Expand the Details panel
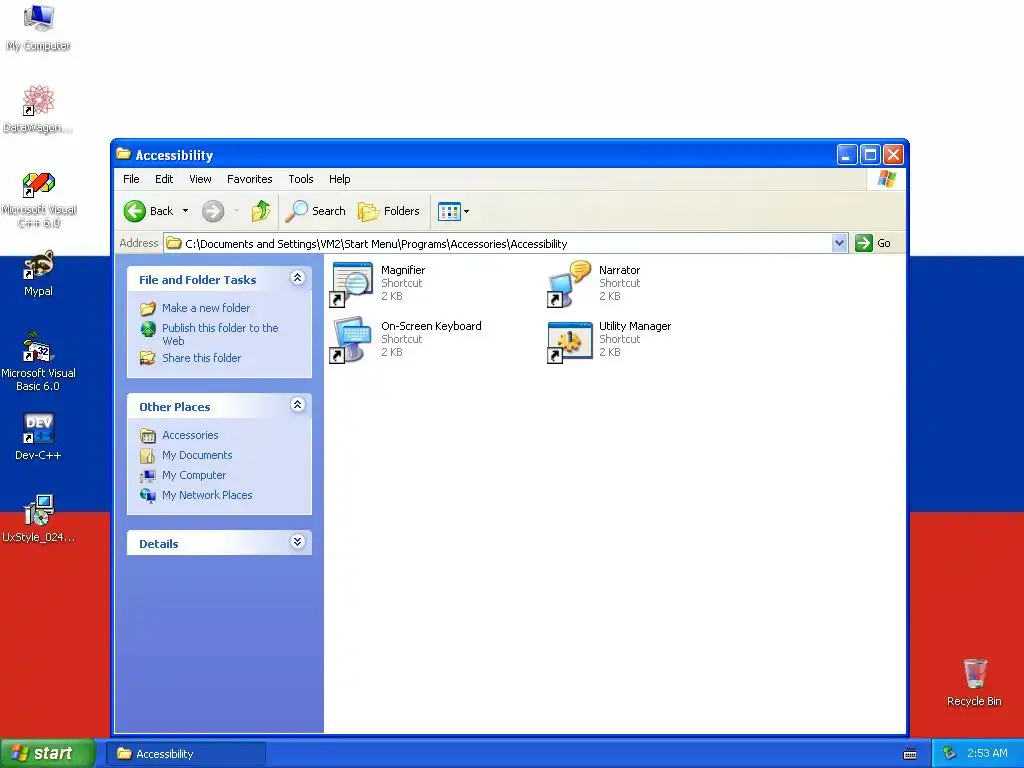Viewport: 1024px width, 768px height. click(x=297, y=542)
